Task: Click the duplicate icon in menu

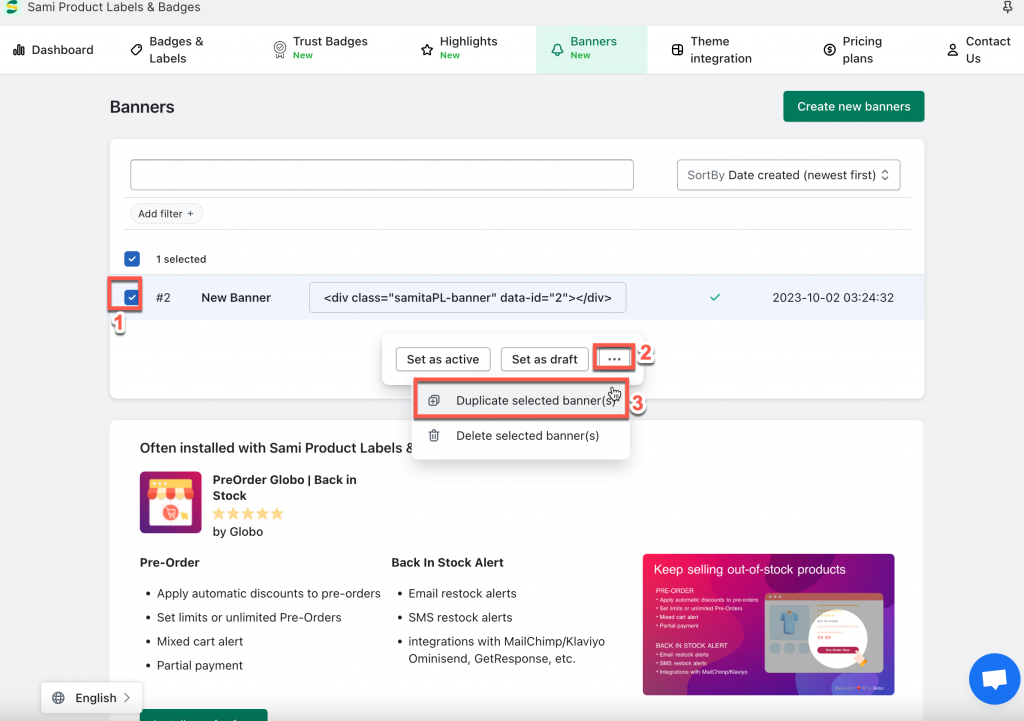Action: (x=434, y=400)
